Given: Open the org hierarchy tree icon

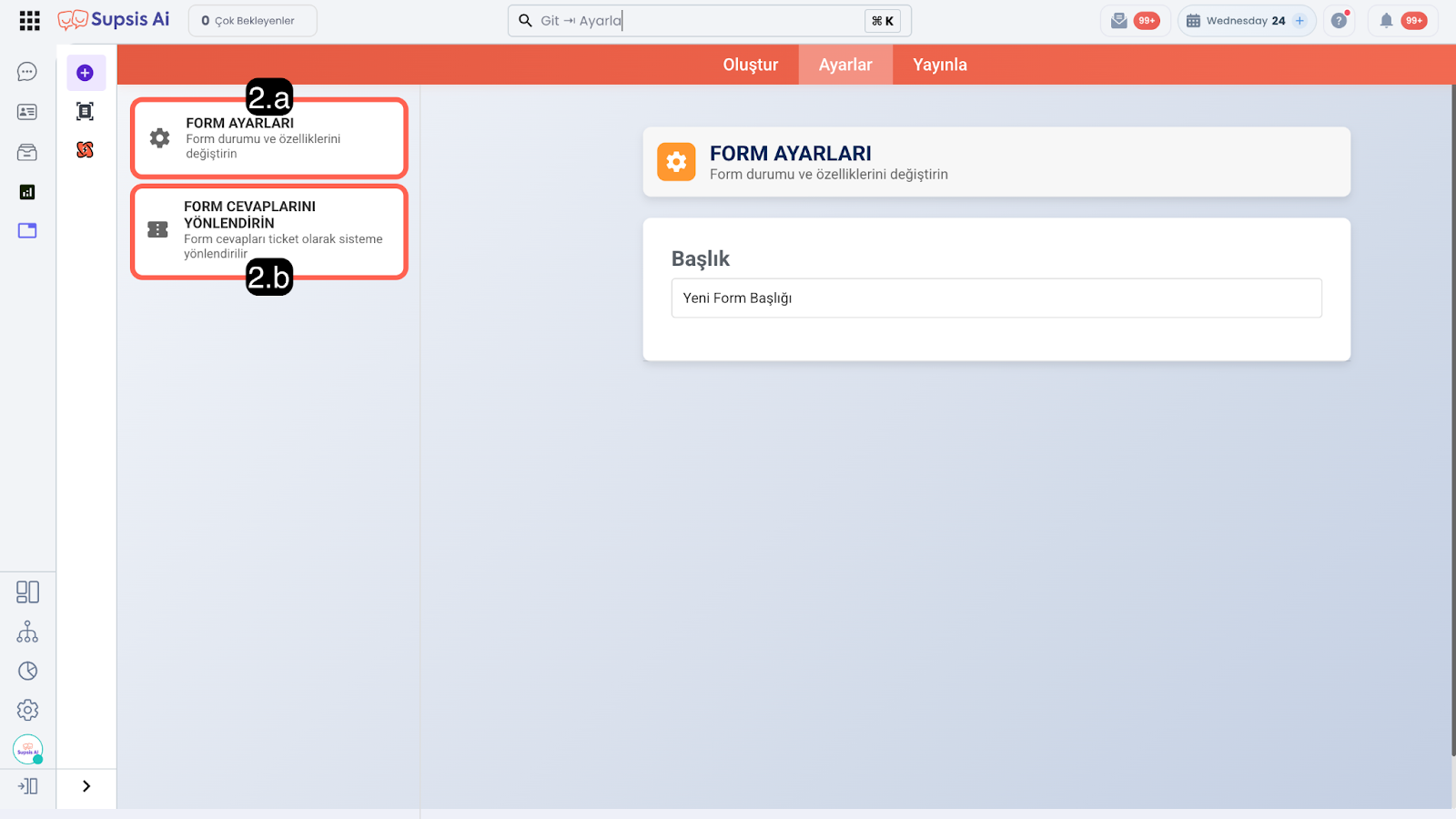Looking at the screenshot, I should 27,632.
